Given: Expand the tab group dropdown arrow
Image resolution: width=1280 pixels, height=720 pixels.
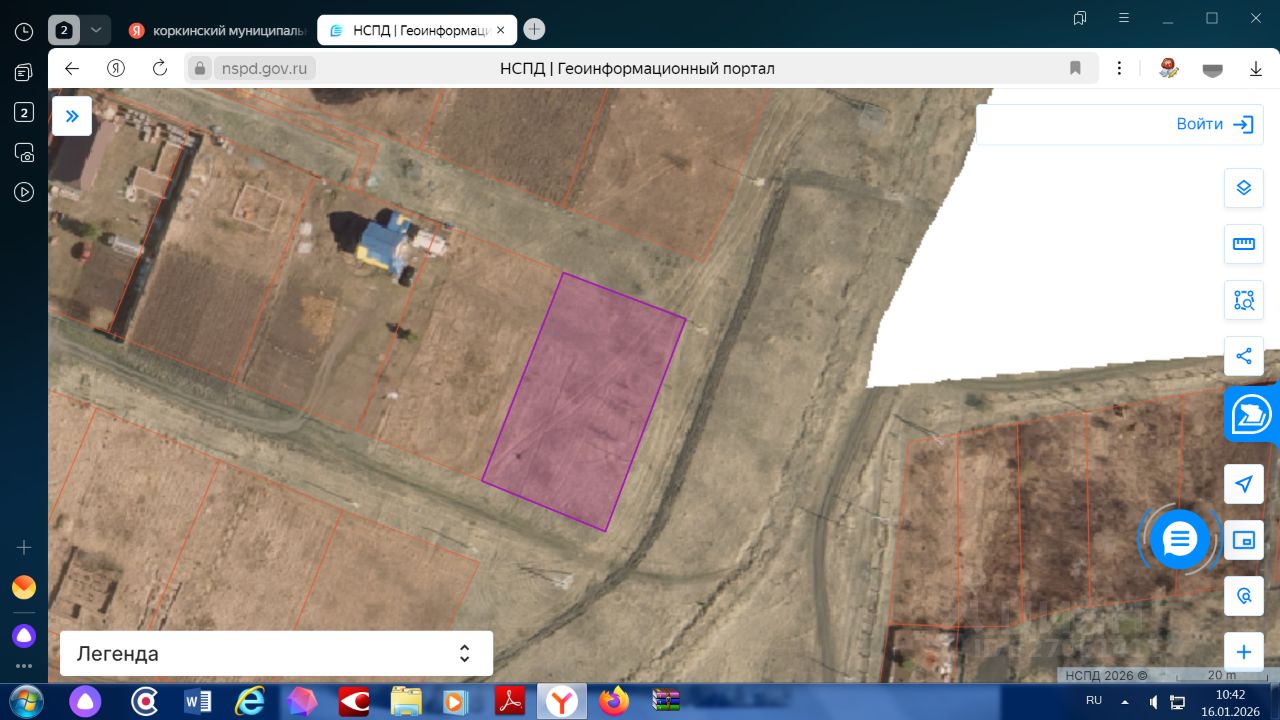Looking at the screenshot, I should tap(96, 30).
